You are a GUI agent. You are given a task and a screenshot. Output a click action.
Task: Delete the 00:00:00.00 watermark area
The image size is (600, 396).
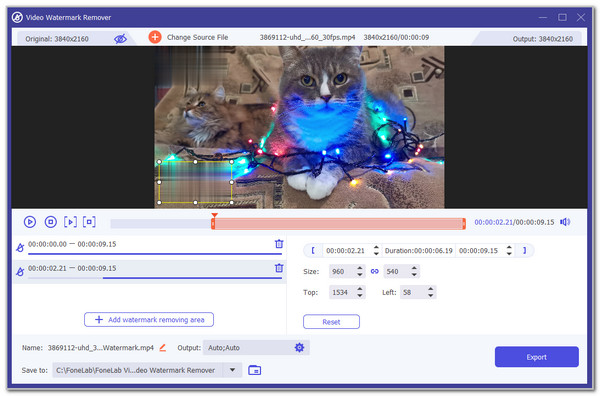(x=279, y=244)
